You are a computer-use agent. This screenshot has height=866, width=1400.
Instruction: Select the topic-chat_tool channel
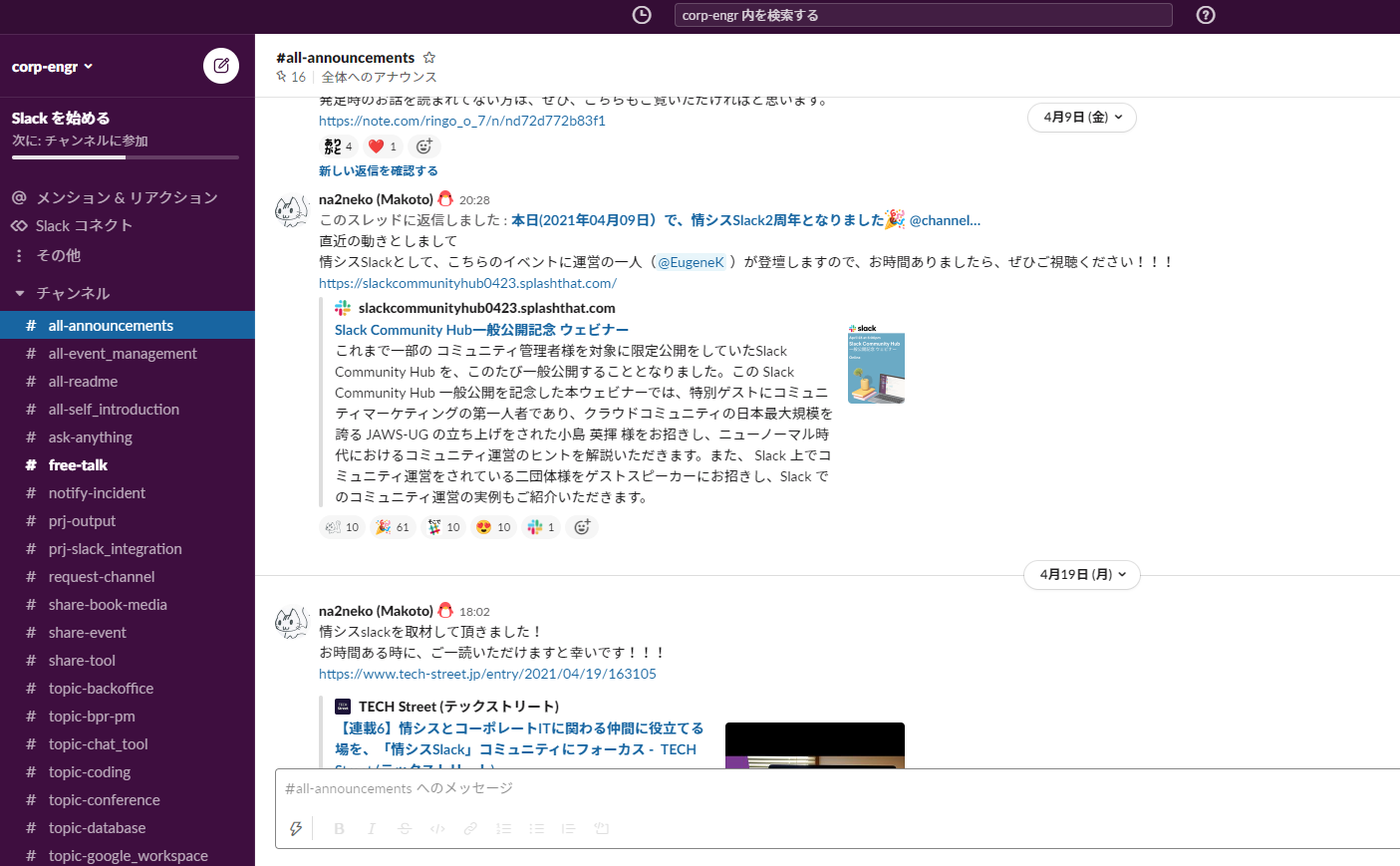click(128, 743)
